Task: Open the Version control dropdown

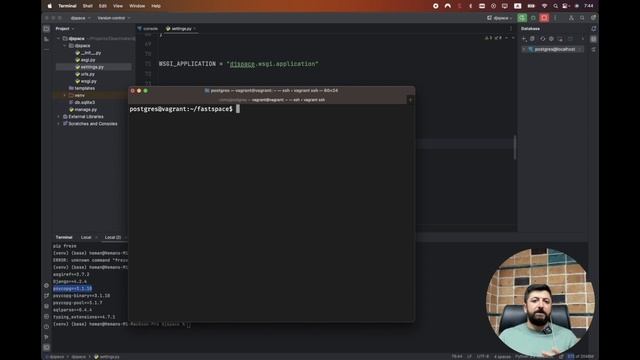Action: [x=113, y=18]
